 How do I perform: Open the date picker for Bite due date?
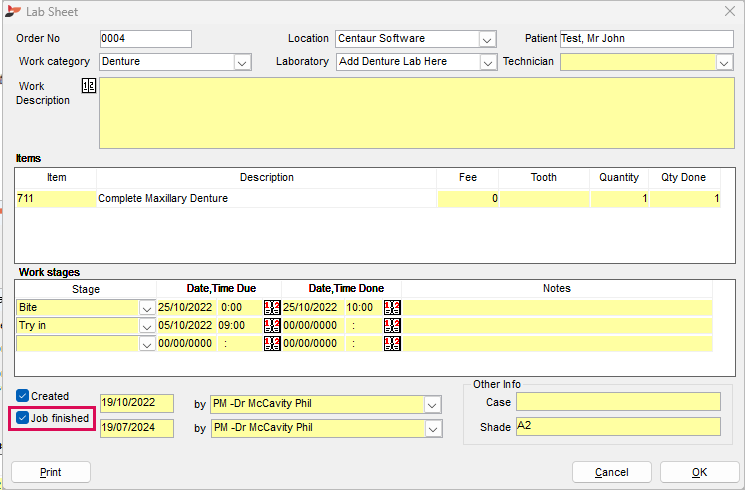click(272, 307)
